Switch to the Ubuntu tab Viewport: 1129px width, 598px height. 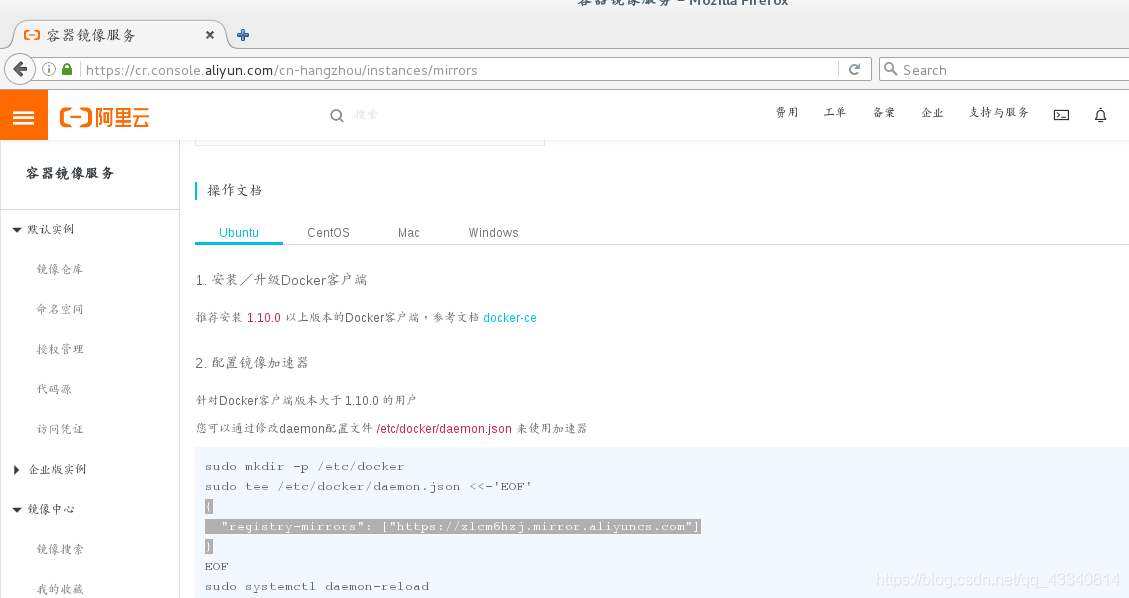[238, 232]
